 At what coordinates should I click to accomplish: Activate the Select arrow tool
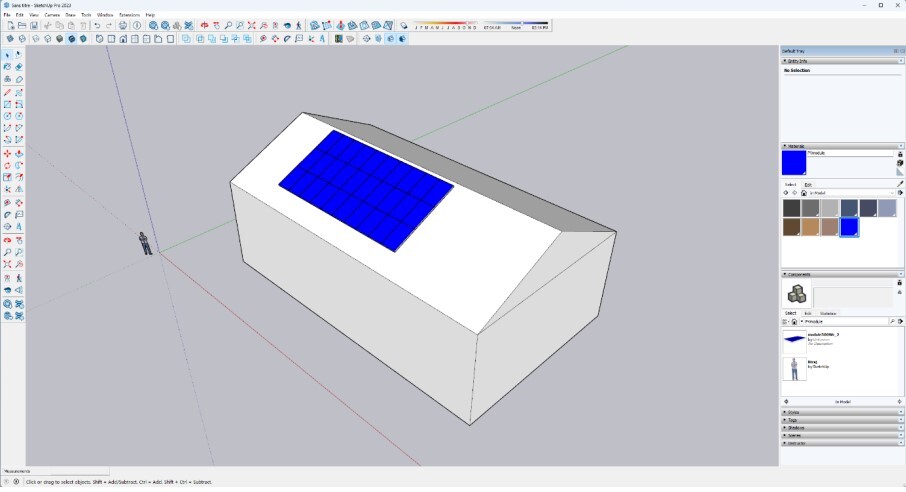tap(8, 54)
